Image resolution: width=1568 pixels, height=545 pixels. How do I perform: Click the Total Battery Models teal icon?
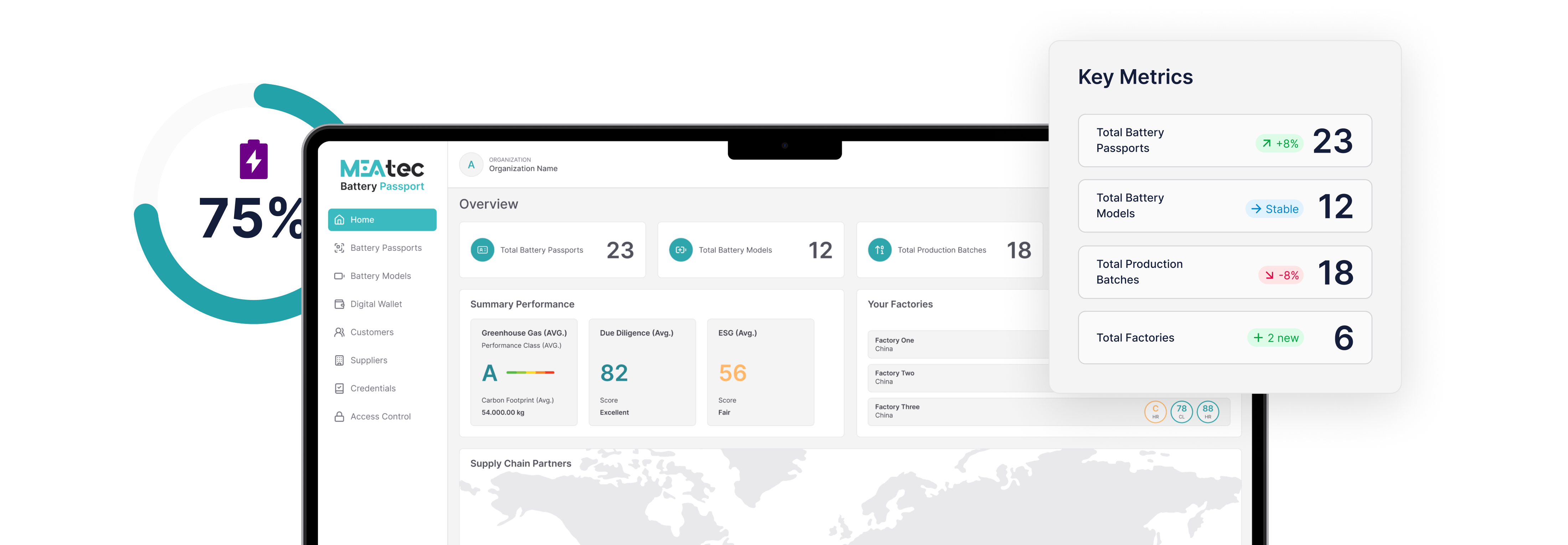(681, 250)
